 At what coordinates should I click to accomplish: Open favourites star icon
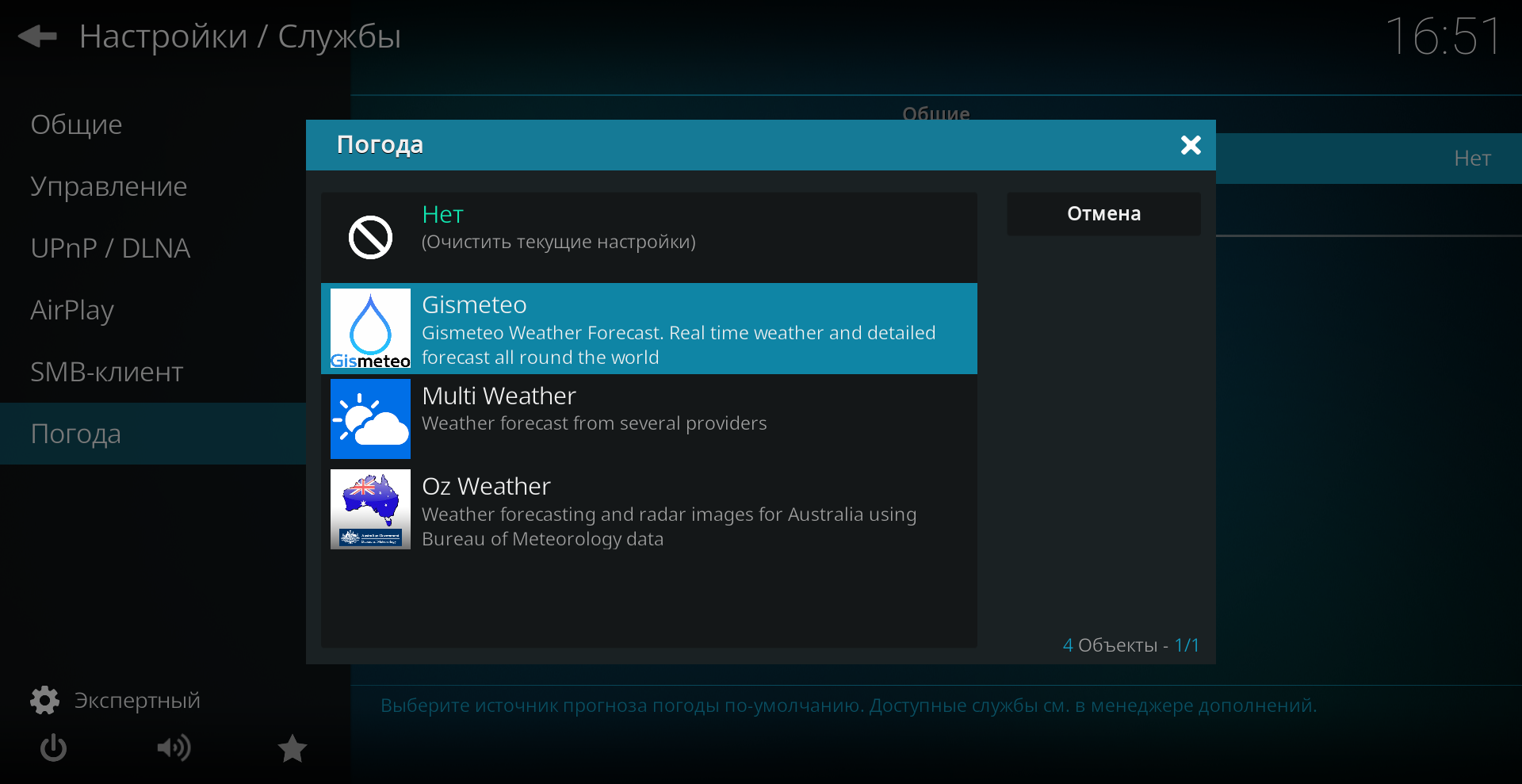[293, 748]
